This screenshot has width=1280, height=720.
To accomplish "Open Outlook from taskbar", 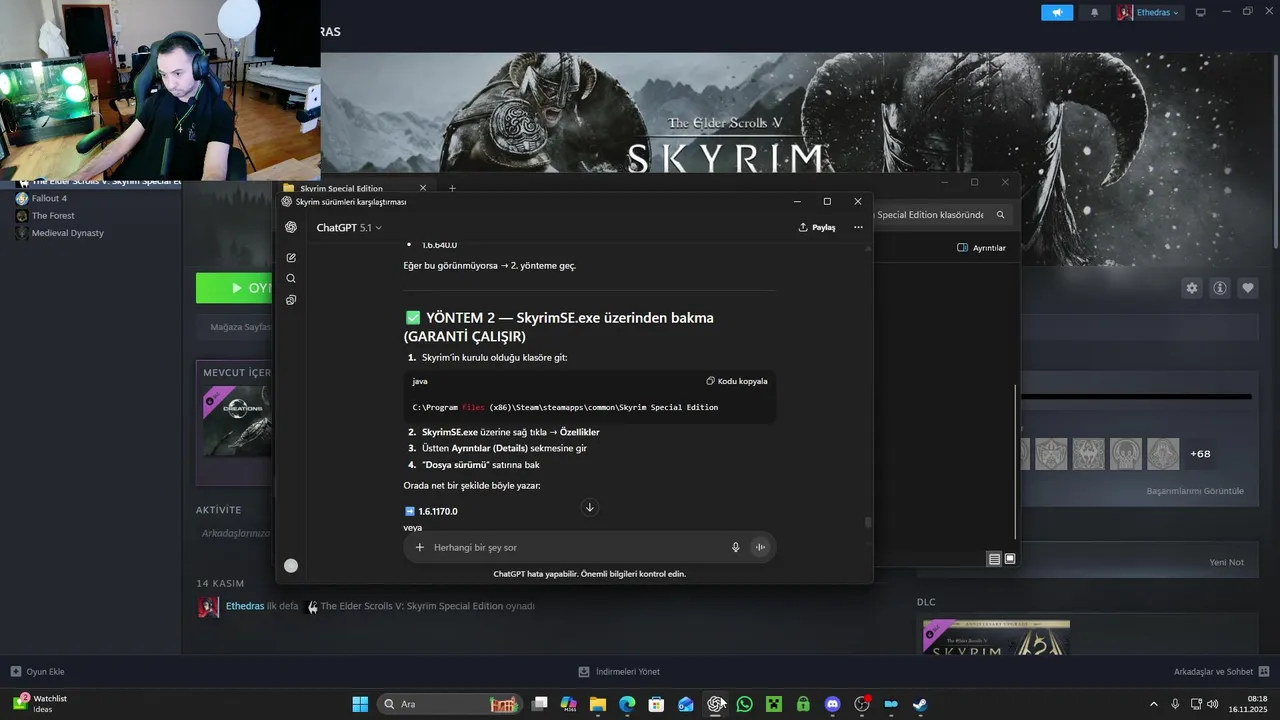I will coord(686,704).
